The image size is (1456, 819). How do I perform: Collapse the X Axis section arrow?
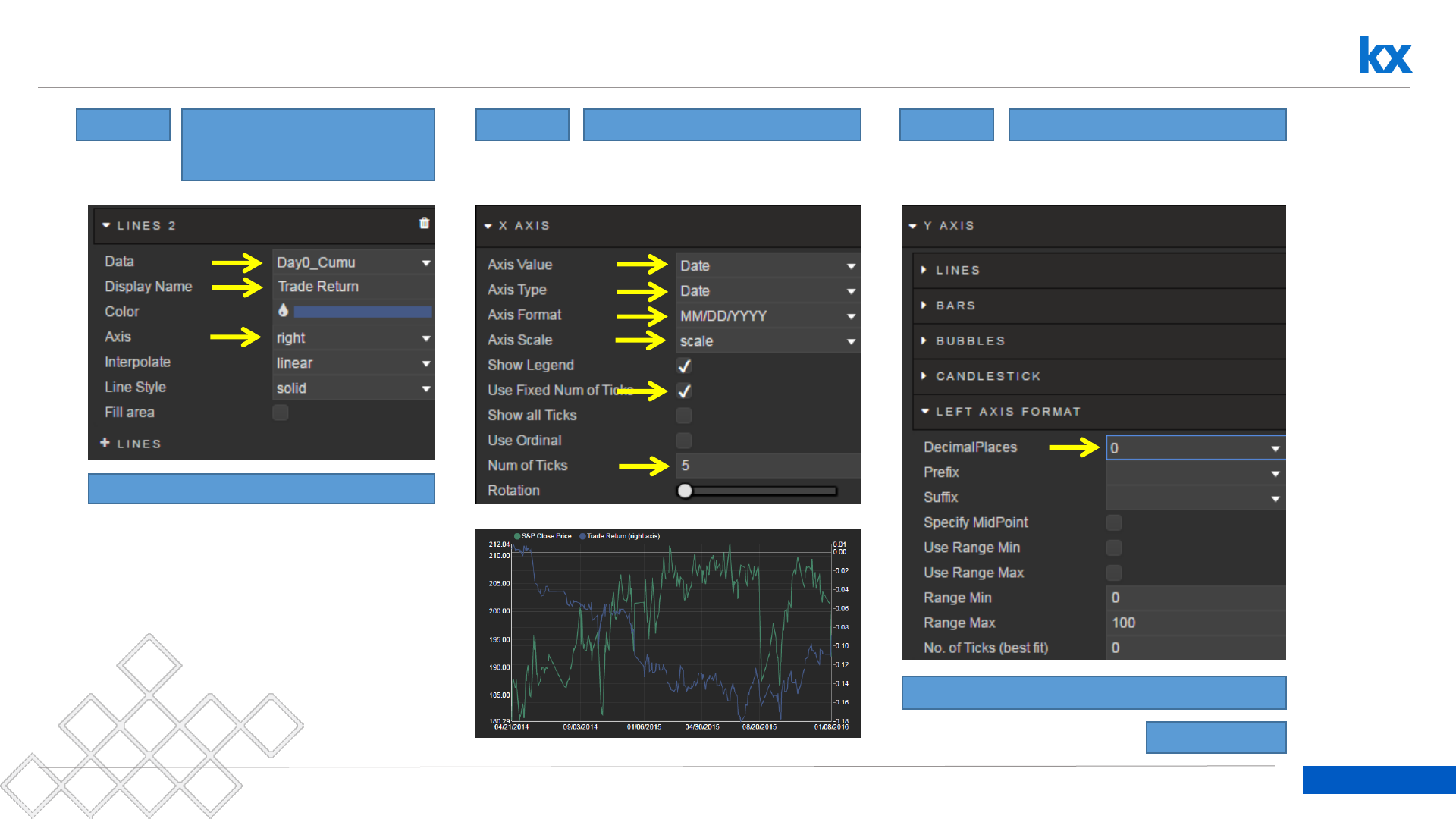tap(488, 226)
